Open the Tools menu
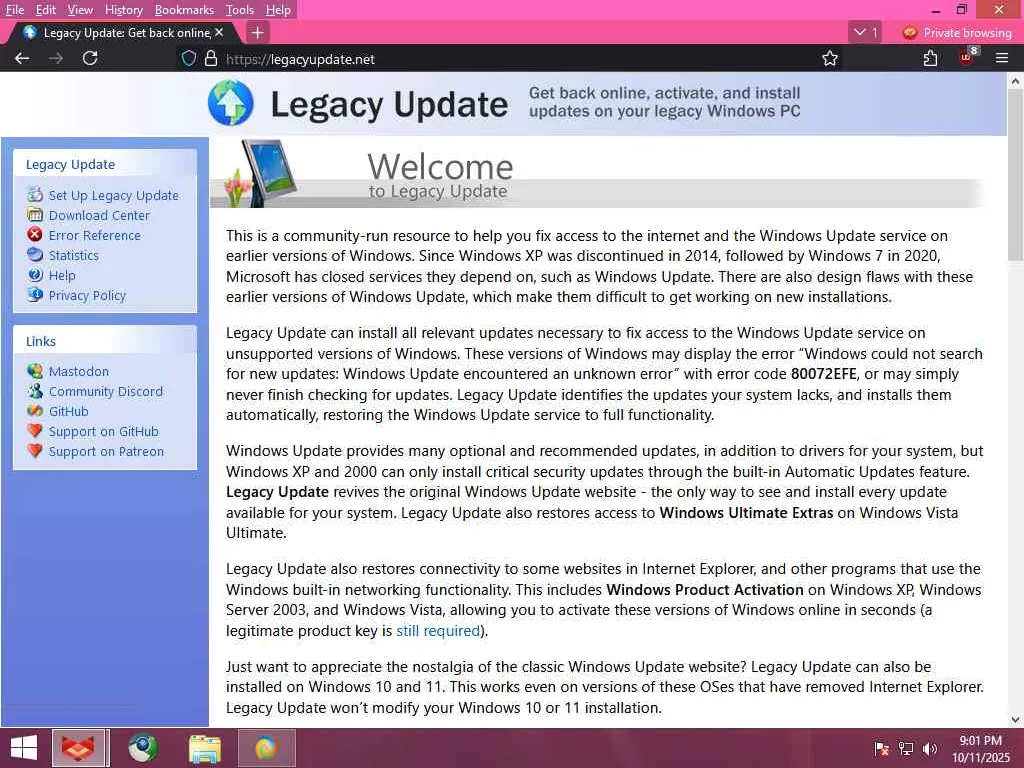 tap(240, 10)
